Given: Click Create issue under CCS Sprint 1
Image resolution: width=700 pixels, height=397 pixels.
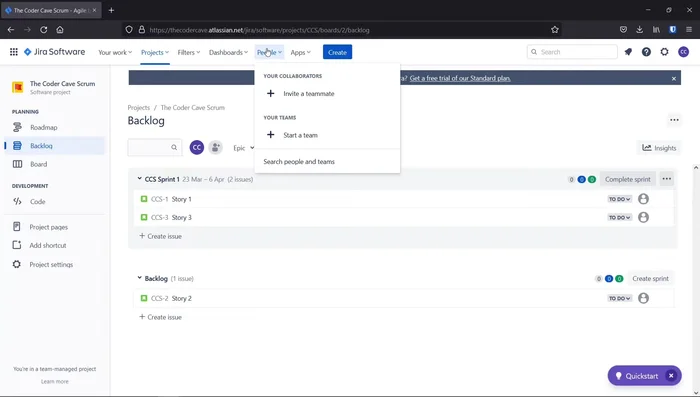Looking at the screenshot, I should (x=160, y=236).
